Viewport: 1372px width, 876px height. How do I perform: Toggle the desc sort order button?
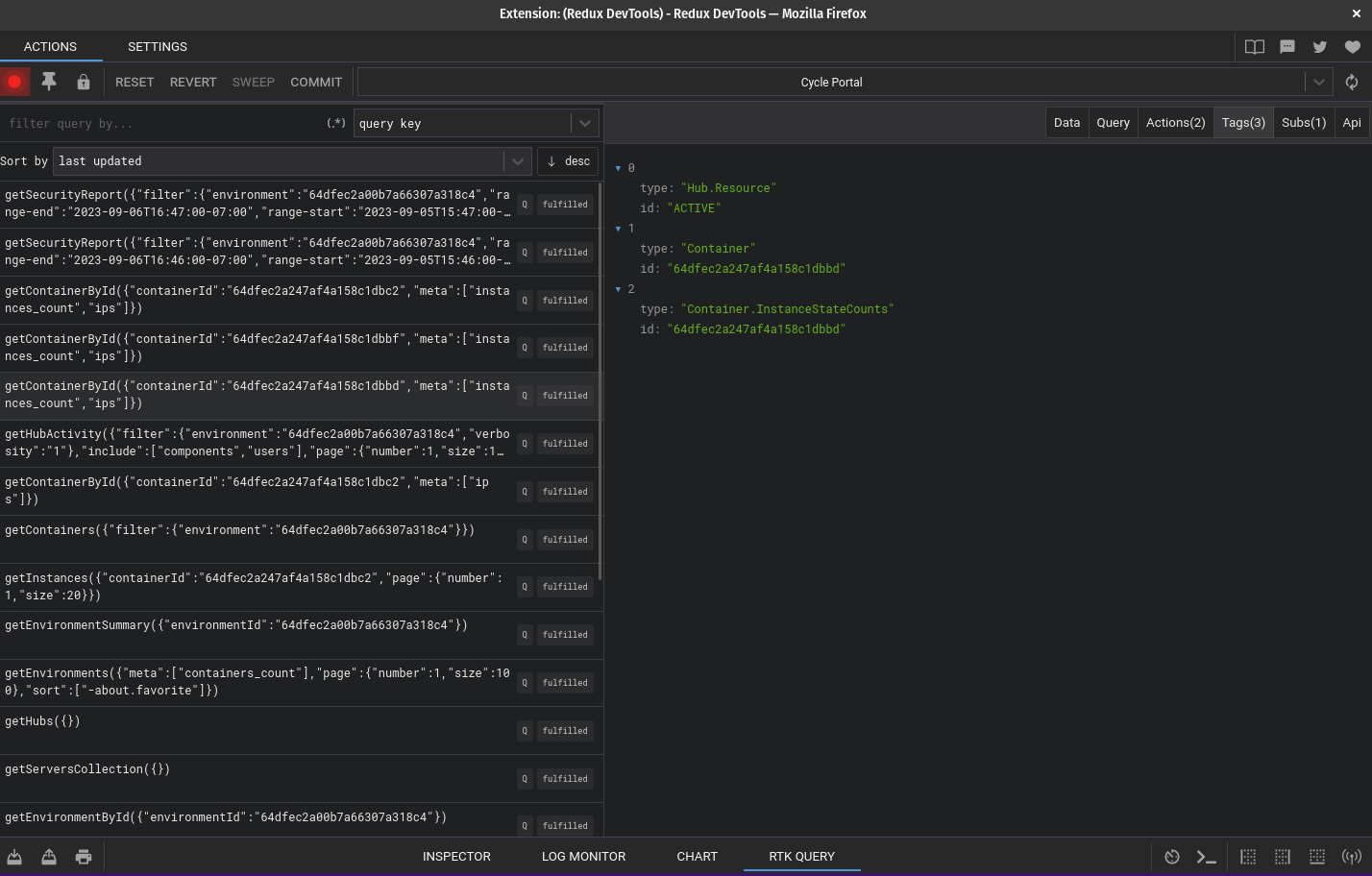568,161
